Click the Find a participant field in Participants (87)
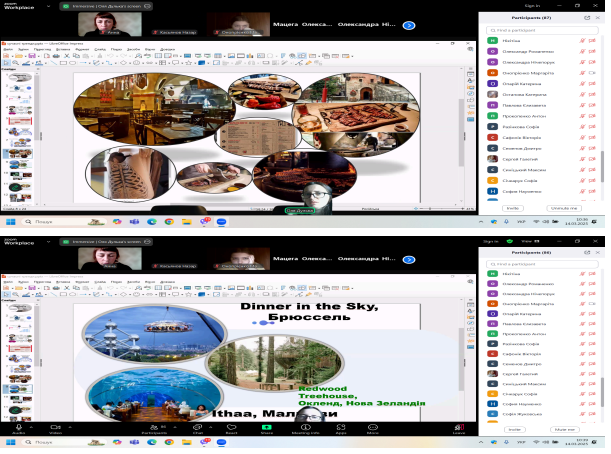 [540, 30]
